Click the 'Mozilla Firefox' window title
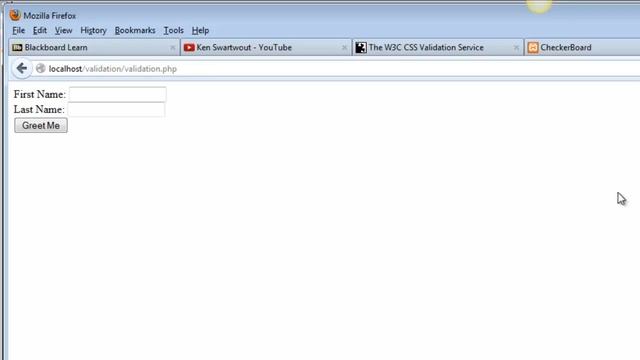This screenshot has width=640, height=360. click(x=50, y=16)
